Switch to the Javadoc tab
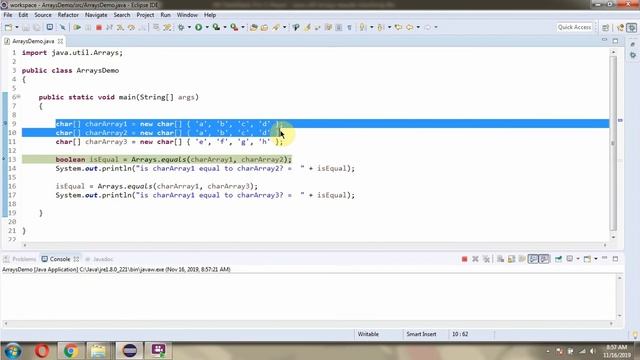The height and width of the screenshot is (360, 640). (x=99, y=259)
